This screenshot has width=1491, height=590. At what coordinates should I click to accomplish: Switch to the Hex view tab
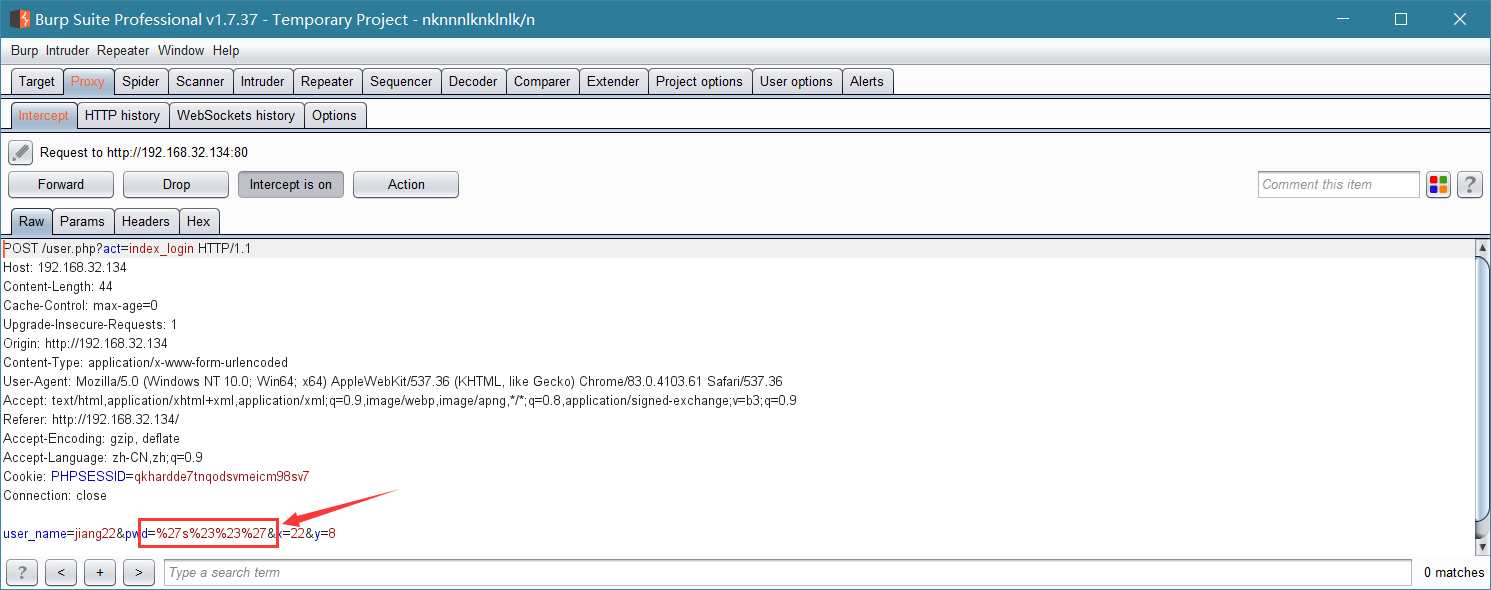(199, 222)
